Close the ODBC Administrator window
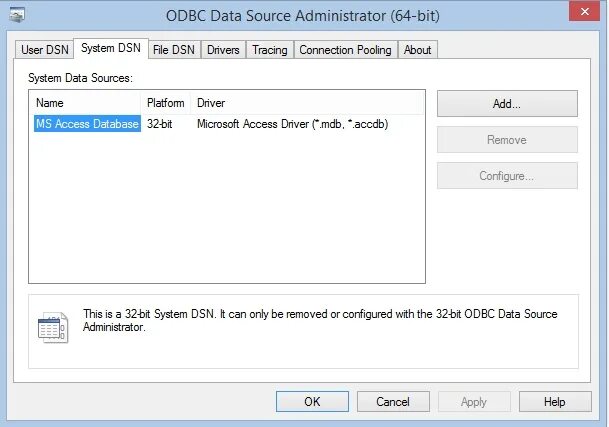 click(x=585, y=11)
